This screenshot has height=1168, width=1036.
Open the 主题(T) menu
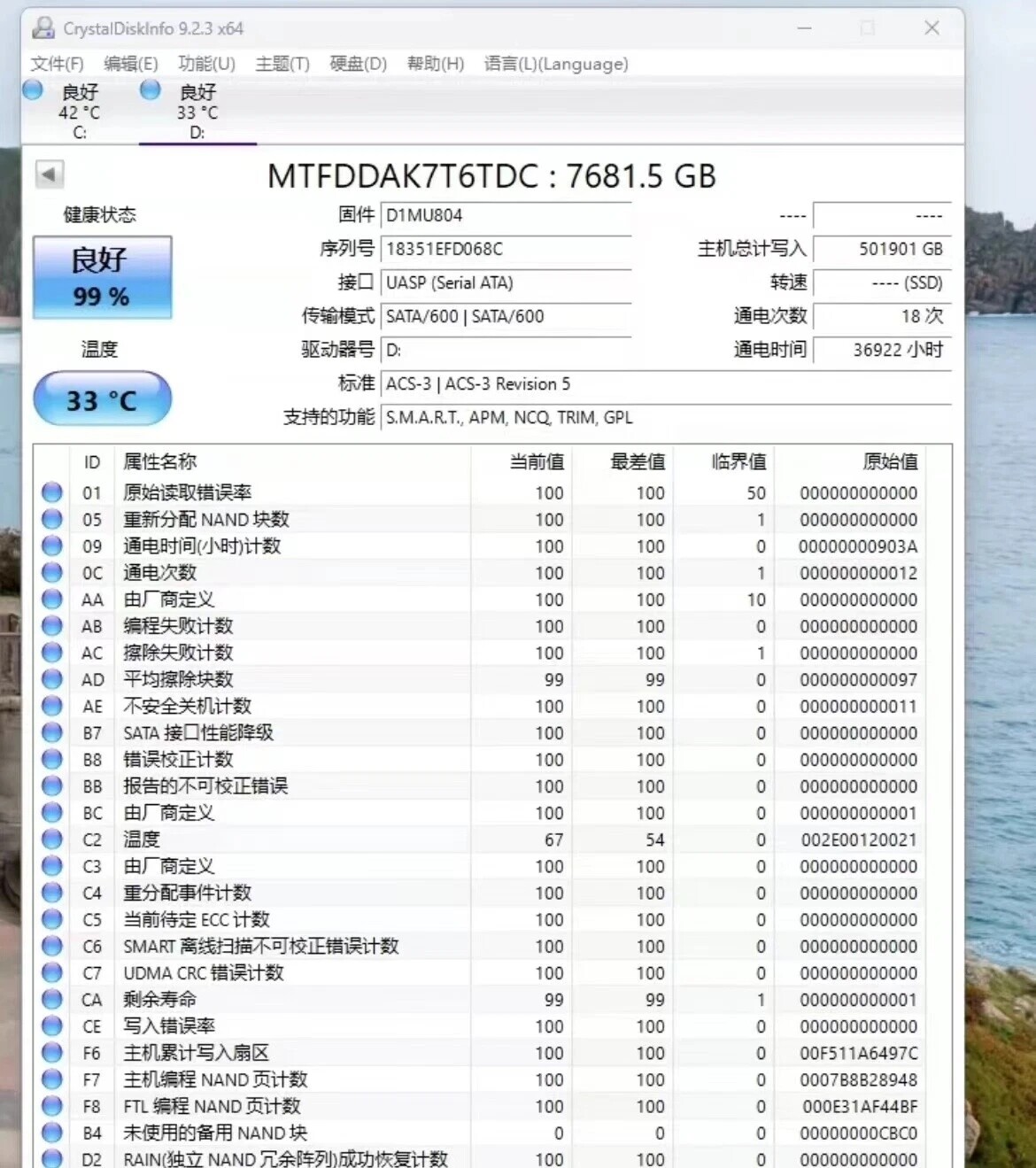(x=282, y=64)
